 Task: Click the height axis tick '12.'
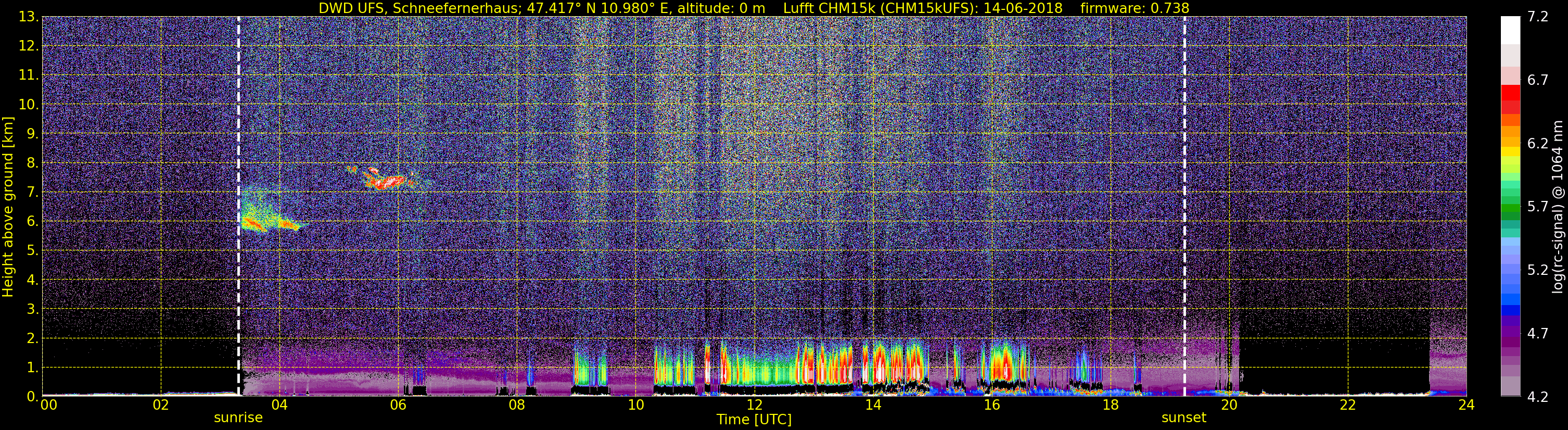point(29,46)
